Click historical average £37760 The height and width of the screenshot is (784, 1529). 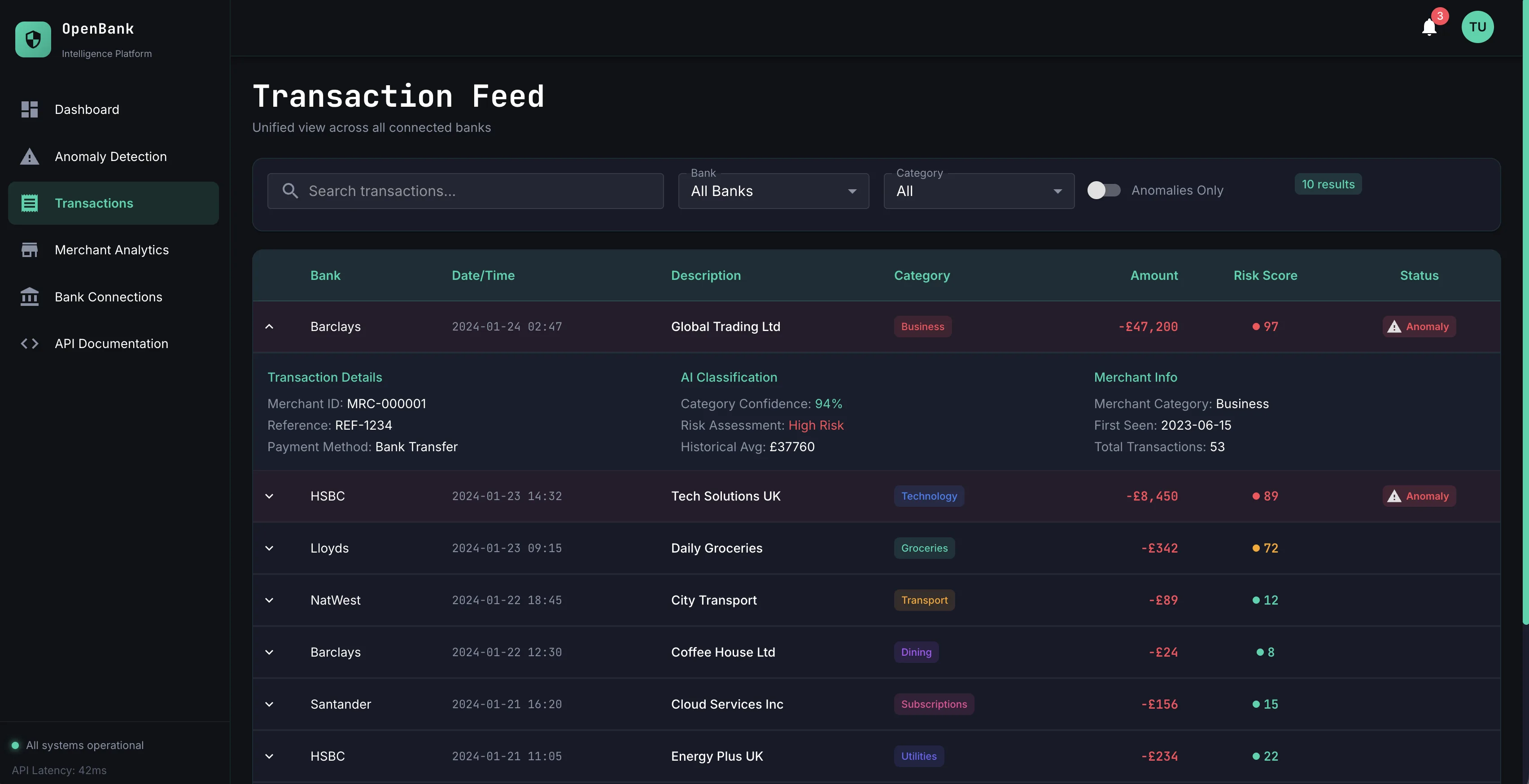point(792,447)
